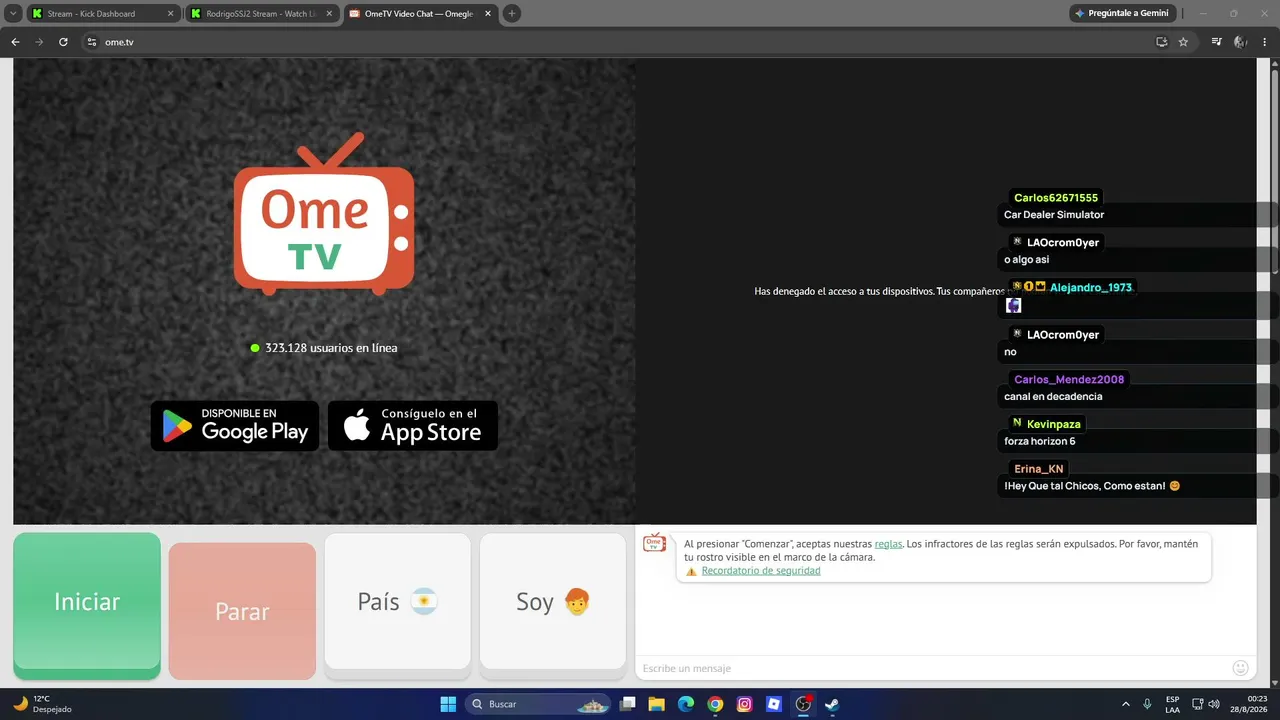Screen dimensions: 1280x720
Task: Switch ESP LAA keyboard language
Action: pyautogui.click(x=1172, y=704)
